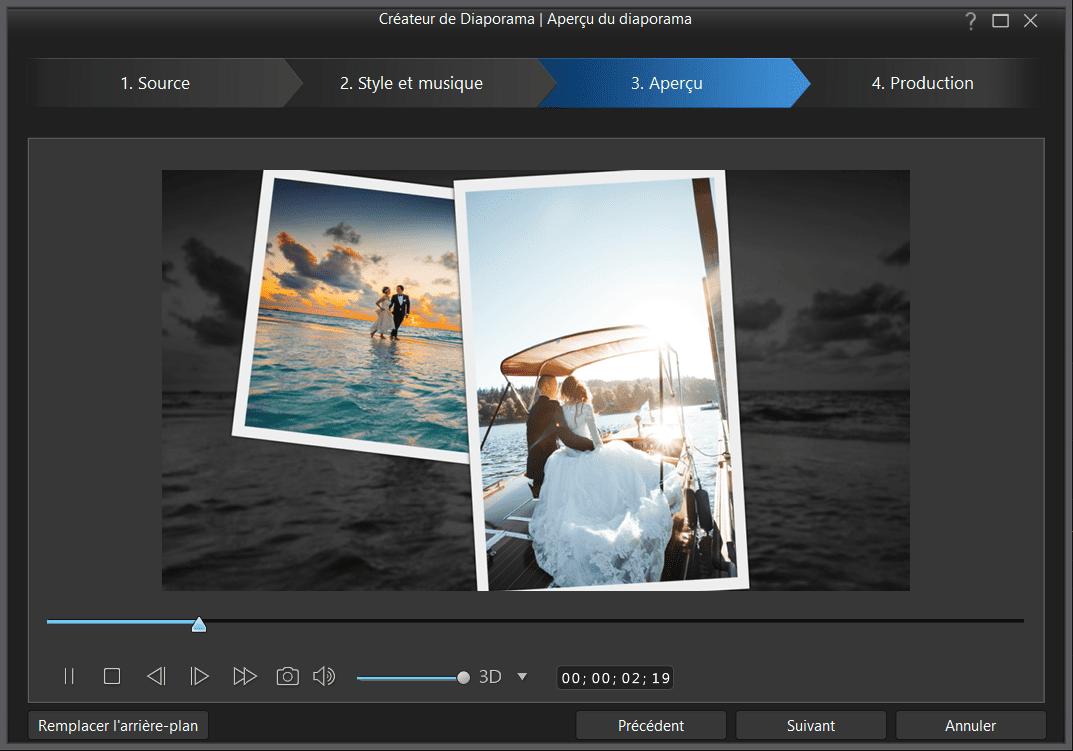The image size is (1073, 751).
Task: Click the playback seek bar handle
Action: 198,623
